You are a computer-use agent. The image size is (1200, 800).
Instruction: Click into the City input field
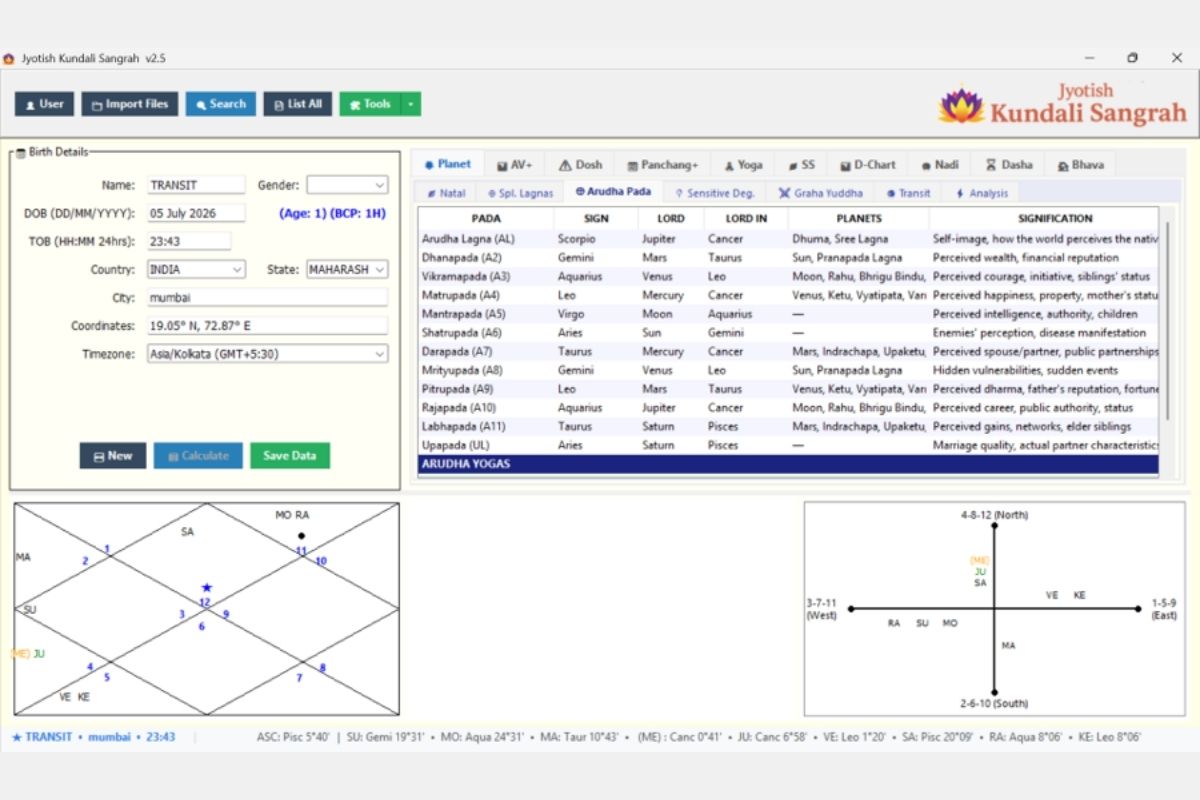[267, 298]
